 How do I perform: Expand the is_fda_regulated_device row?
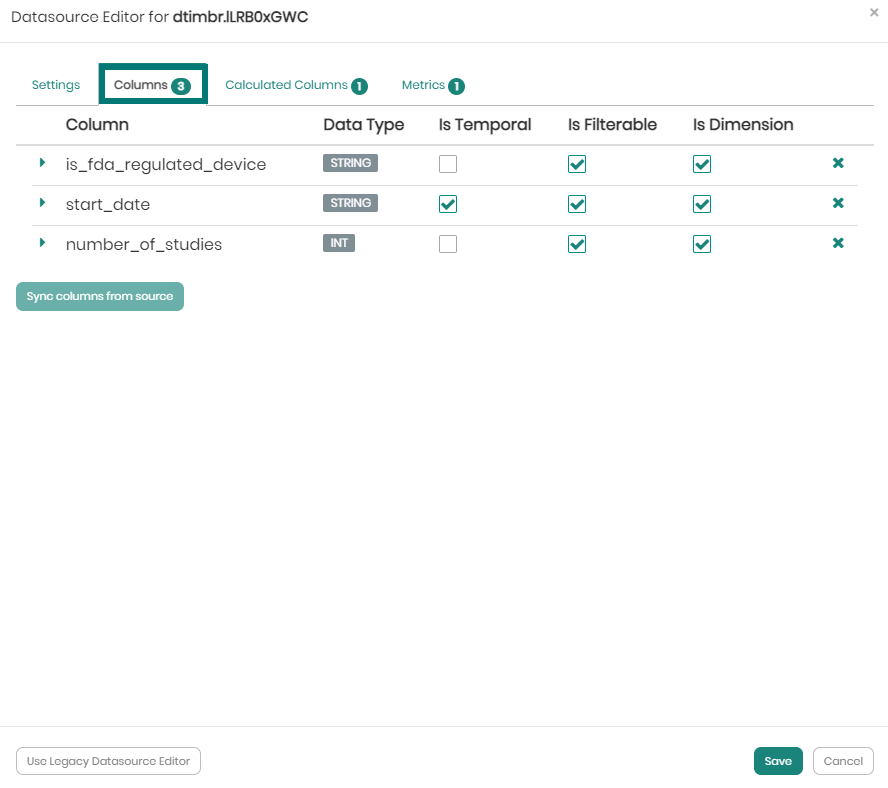click(x=42, y=162)
